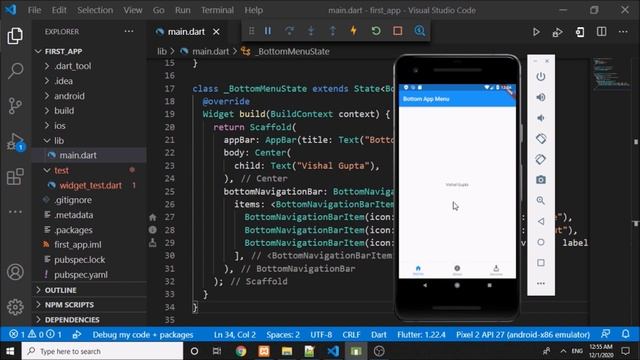640x360 pixels.
Task: Click emulator Home circle button
Action: coord(541,242)
